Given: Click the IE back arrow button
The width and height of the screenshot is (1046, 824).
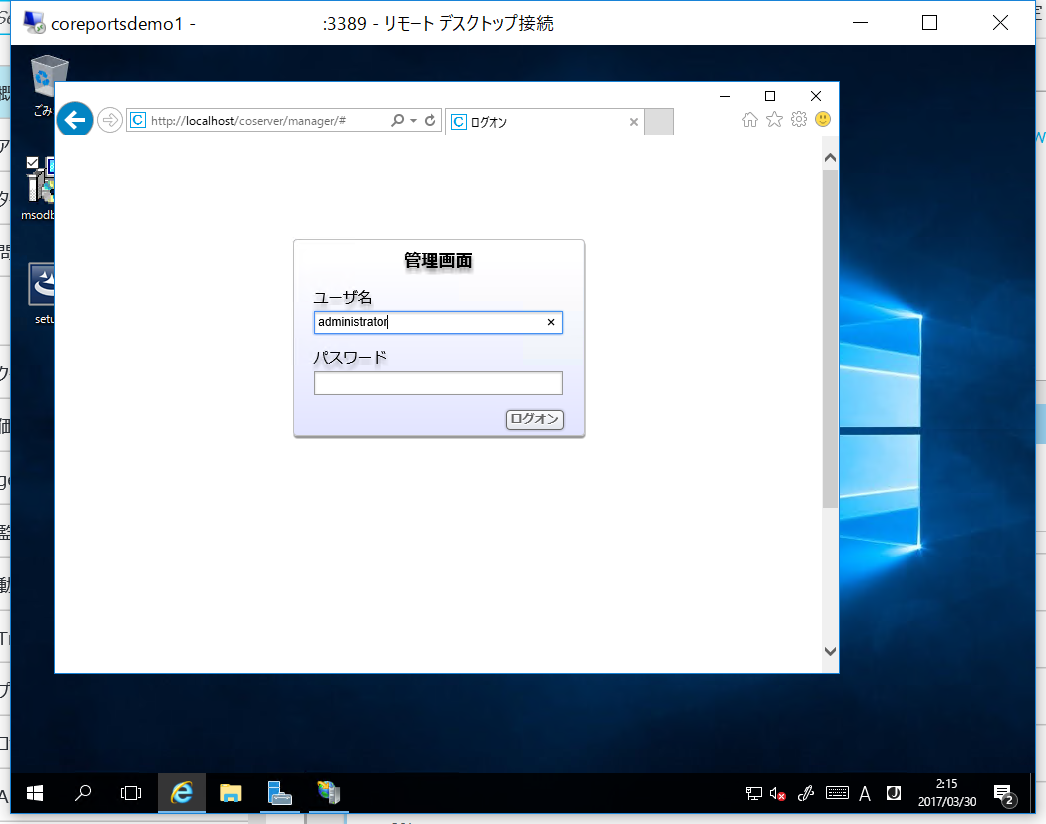Looking at the screenshot, I should (74, 119).
